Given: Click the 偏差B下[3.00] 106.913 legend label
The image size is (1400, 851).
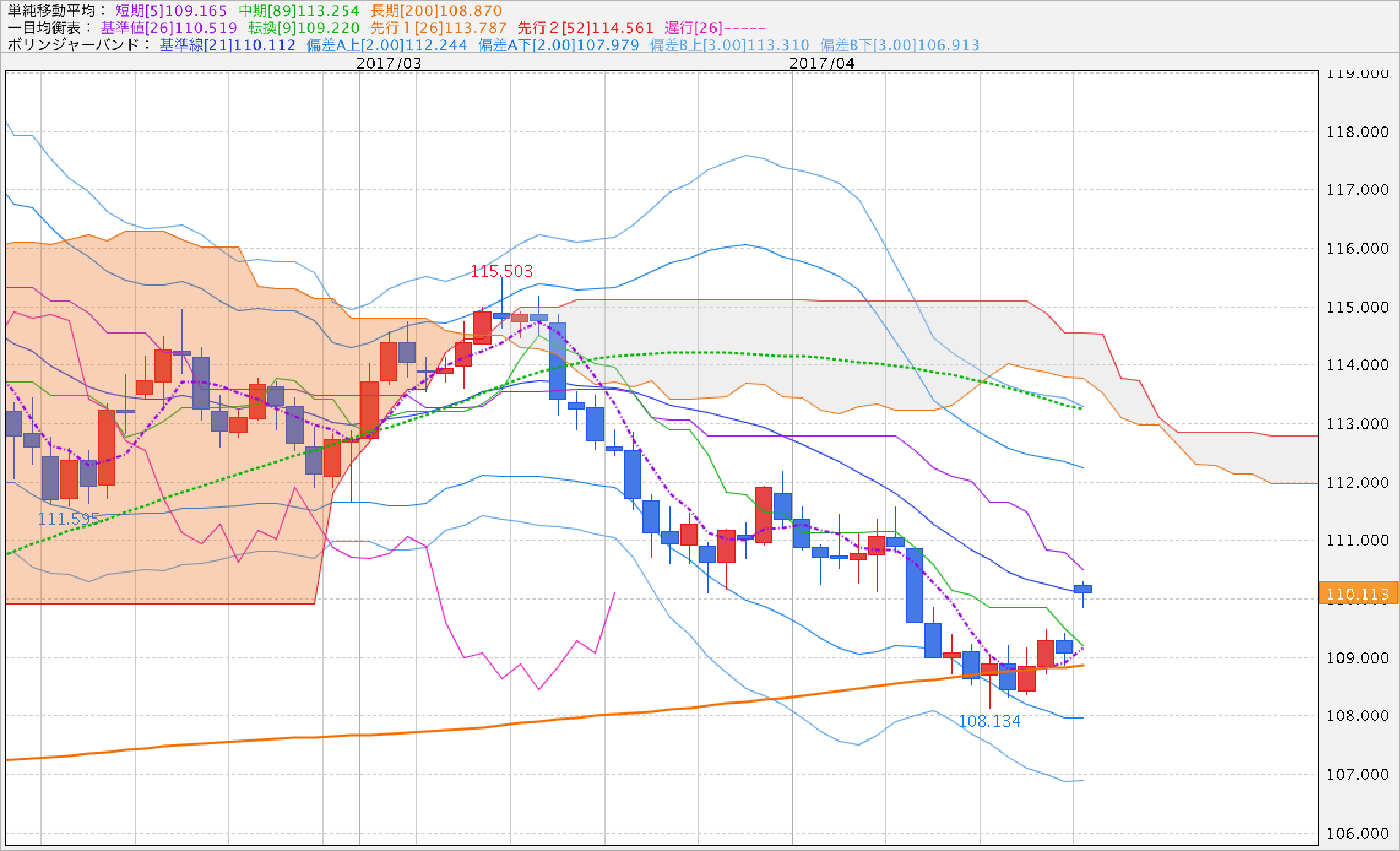Looking at the screenshot, I should [900, 45].
